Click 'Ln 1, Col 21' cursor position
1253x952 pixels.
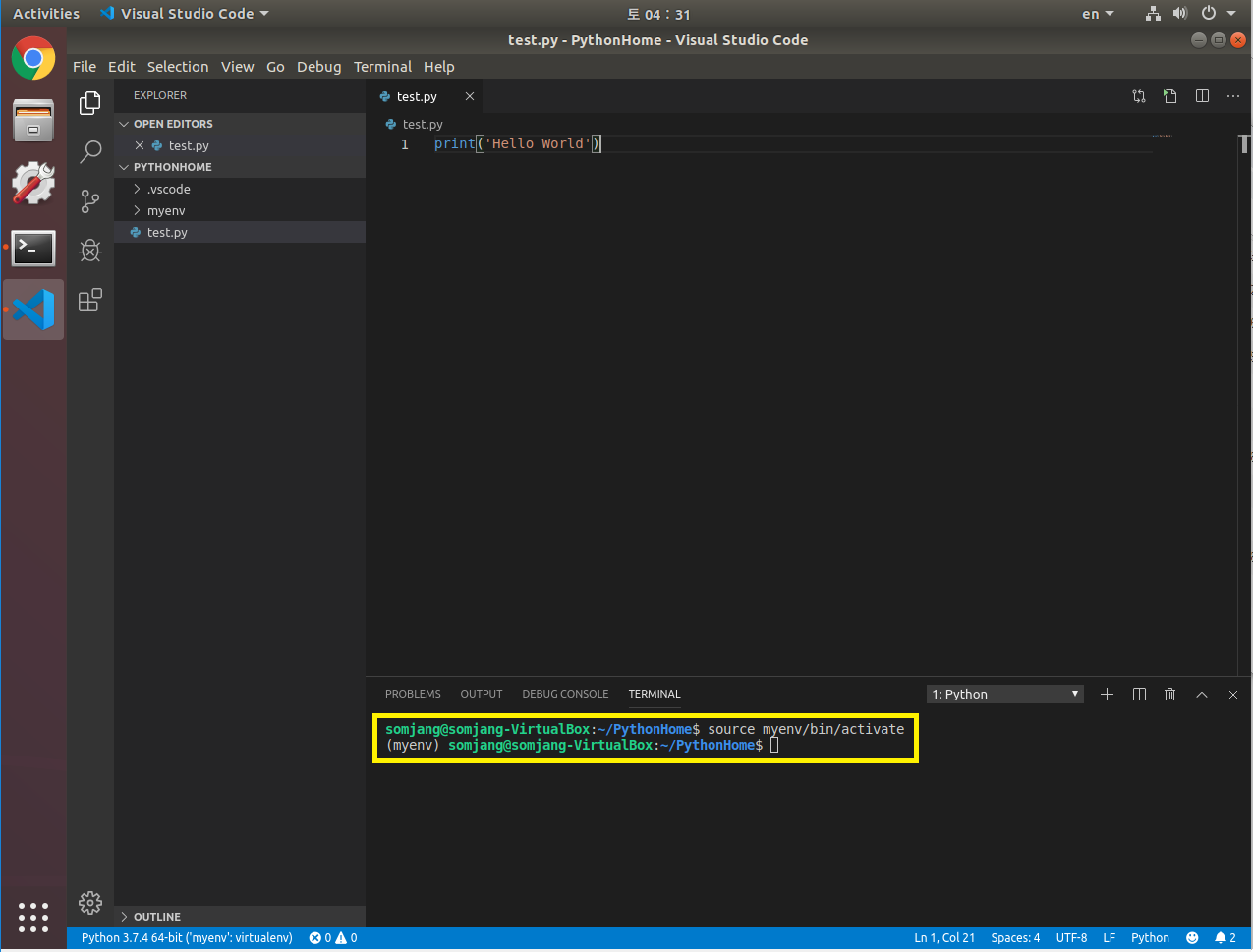point(944,938)
